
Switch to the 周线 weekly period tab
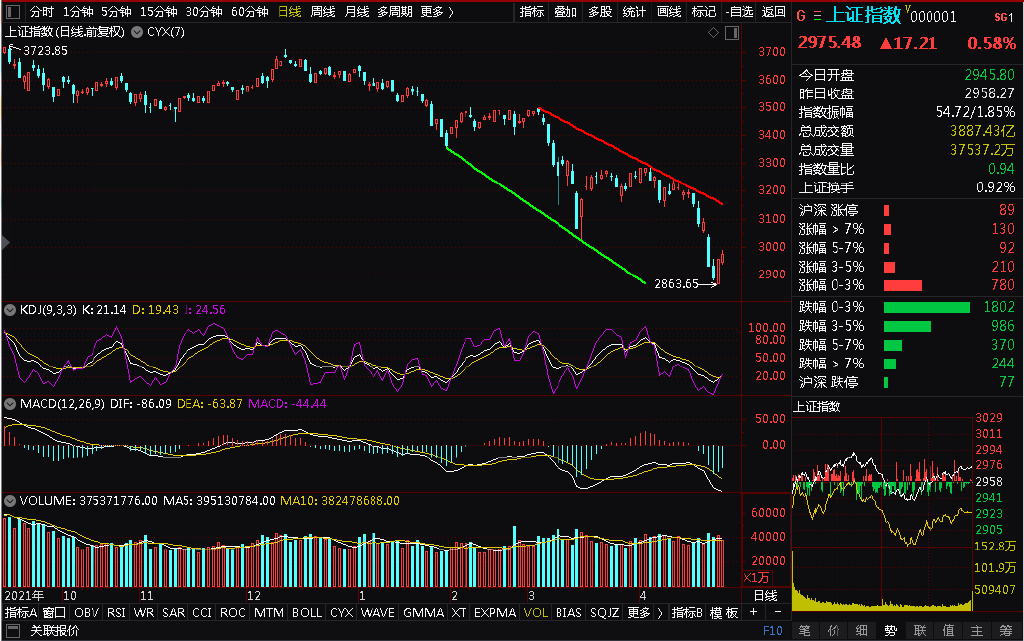(323, 12)
